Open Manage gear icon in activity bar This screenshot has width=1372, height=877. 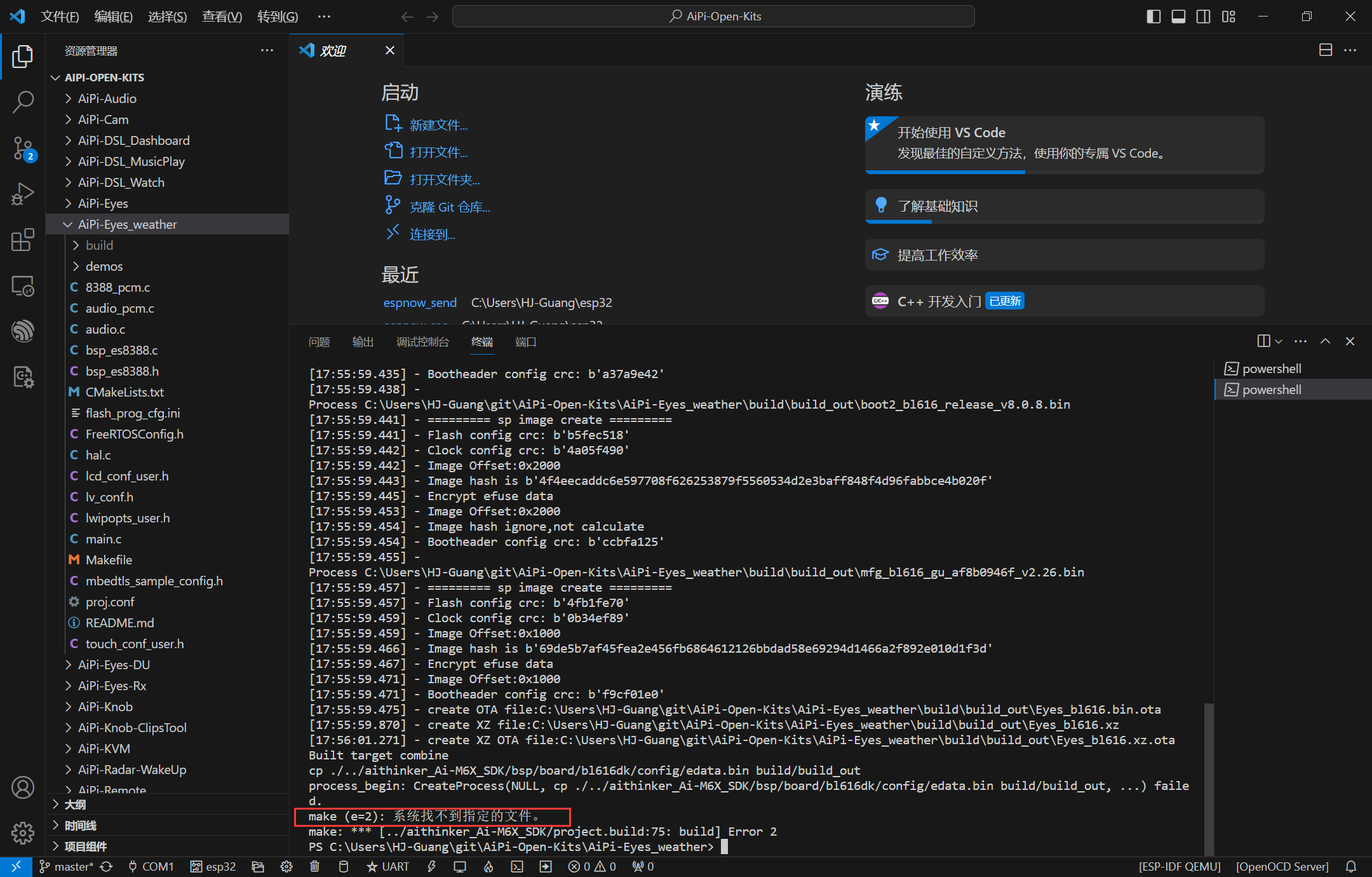pyautogui.click(x=23, y=833)
